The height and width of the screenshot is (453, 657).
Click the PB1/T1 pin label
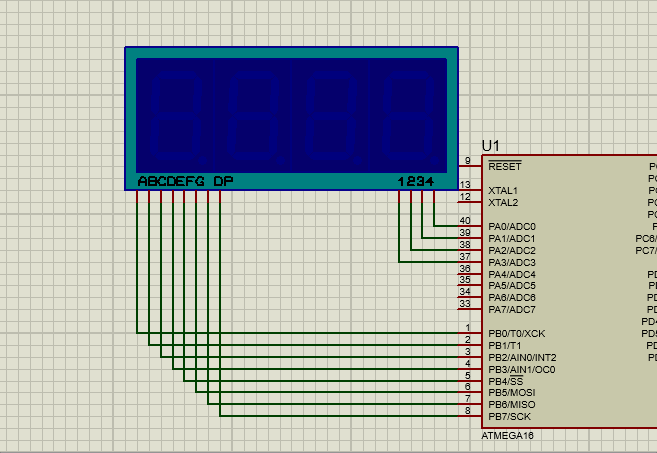[x=505, y=346]
